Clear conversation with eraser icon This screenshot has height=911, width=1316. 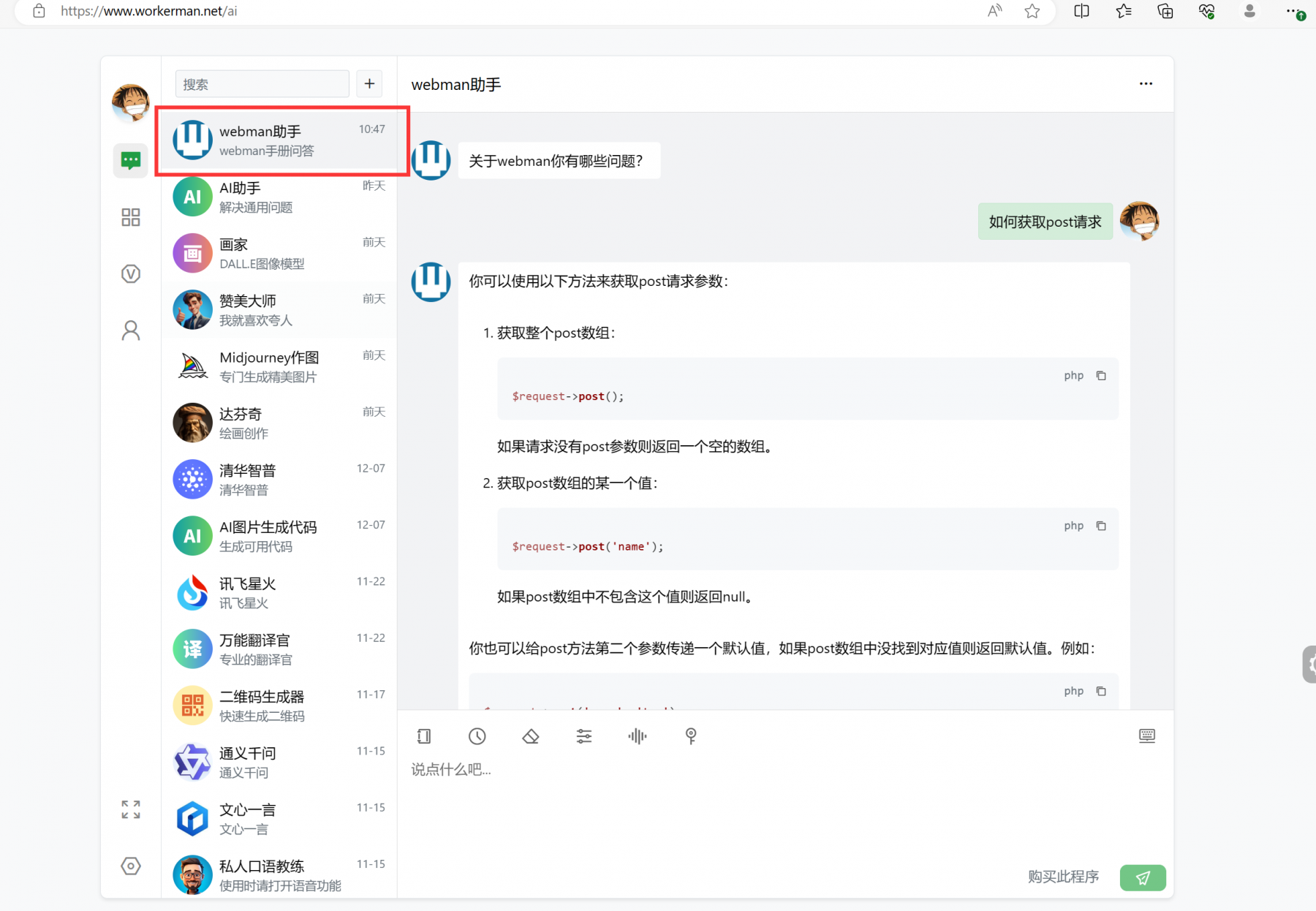click(531, 736)
